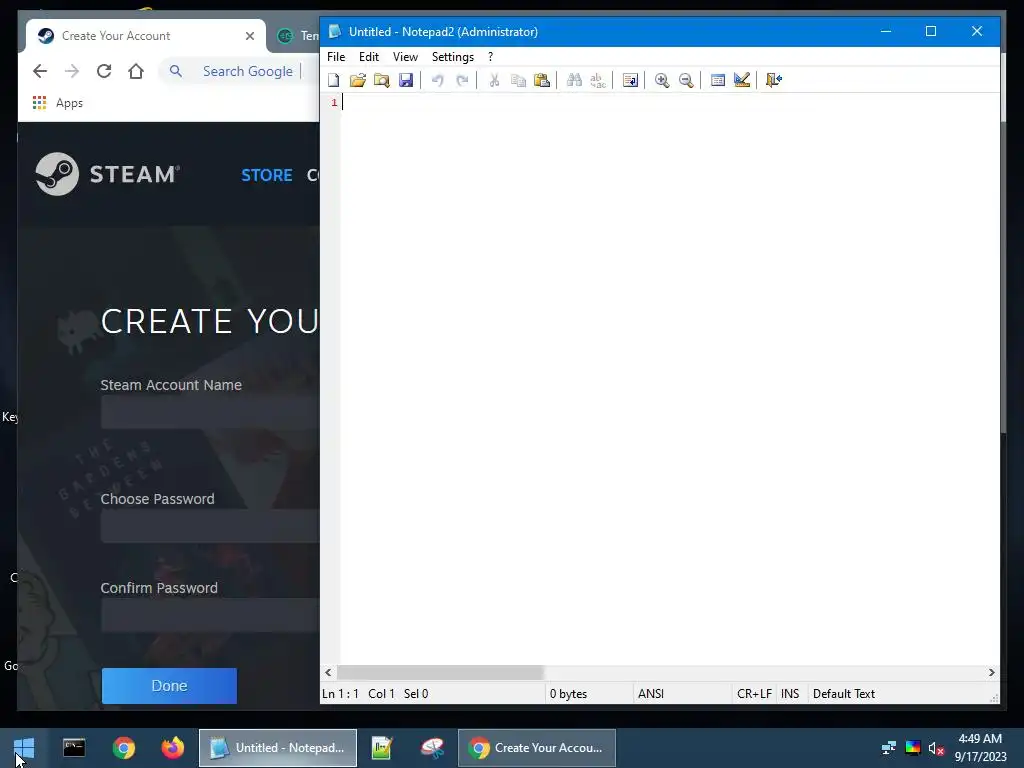Click the ANSI encoding status bar entry
The image size is (1024, 768).
pyautogui.click(x=651, y=694)
